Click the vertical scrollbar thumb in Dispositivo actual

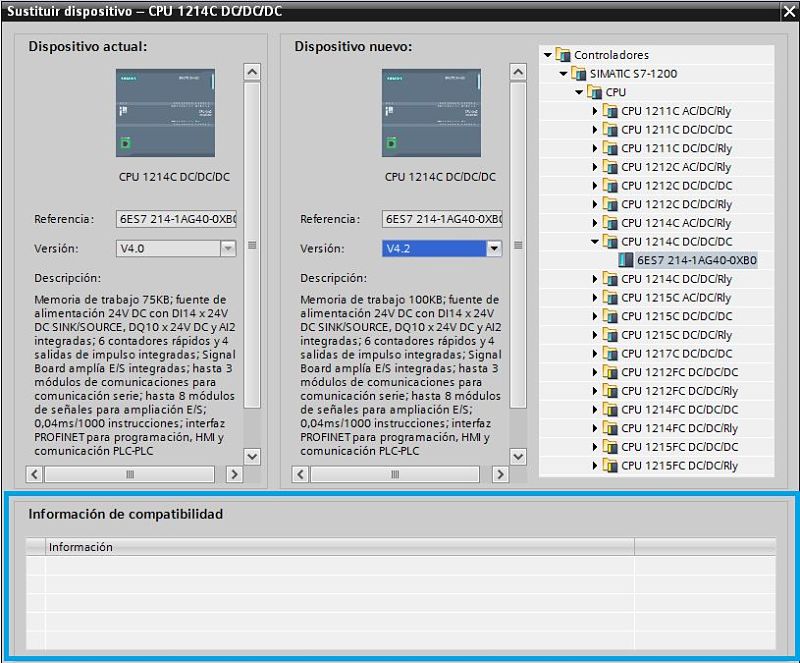(252, 245)
